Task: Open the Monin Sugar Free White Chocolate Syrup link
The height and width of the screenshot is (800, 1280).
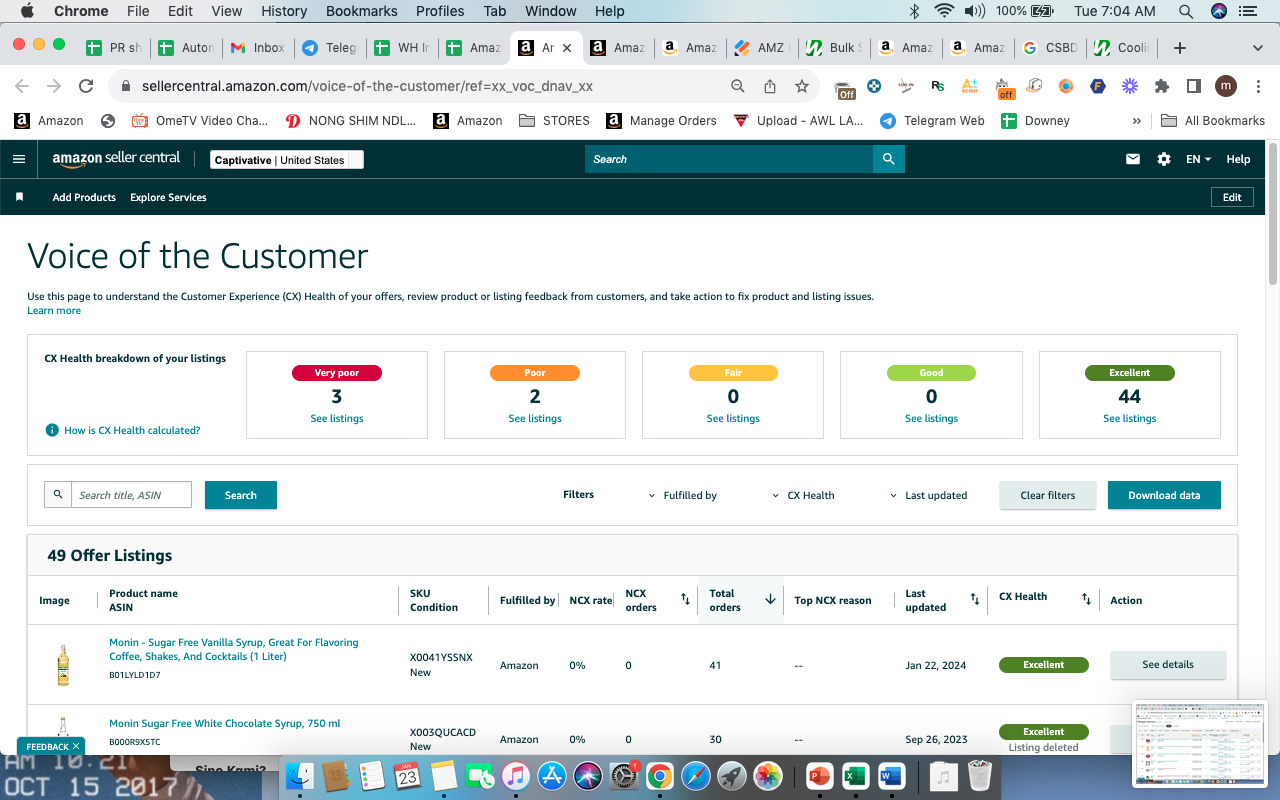Action: pos(225,723)
